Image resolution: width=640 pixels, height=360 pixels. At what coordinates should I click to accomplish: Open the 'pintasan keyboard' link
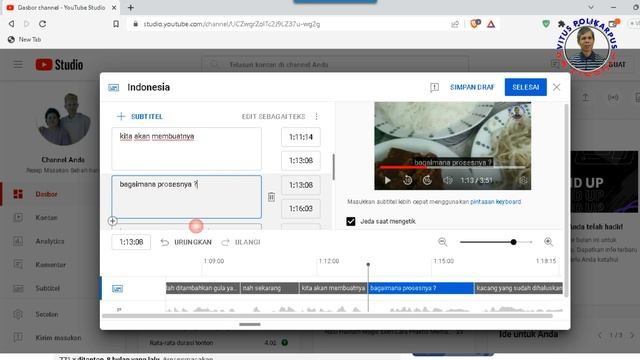tap(496, 202)
